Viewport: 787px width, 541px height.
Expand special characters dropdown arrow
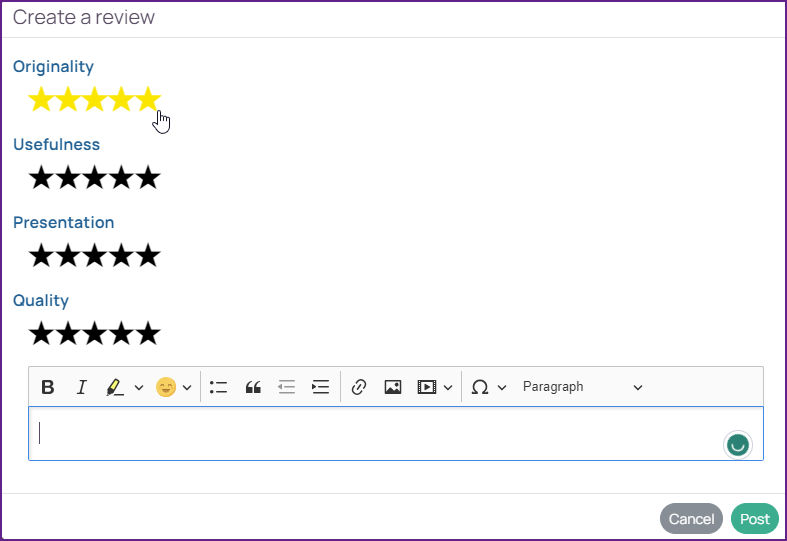pyautogui.click(x=502, y=387)
